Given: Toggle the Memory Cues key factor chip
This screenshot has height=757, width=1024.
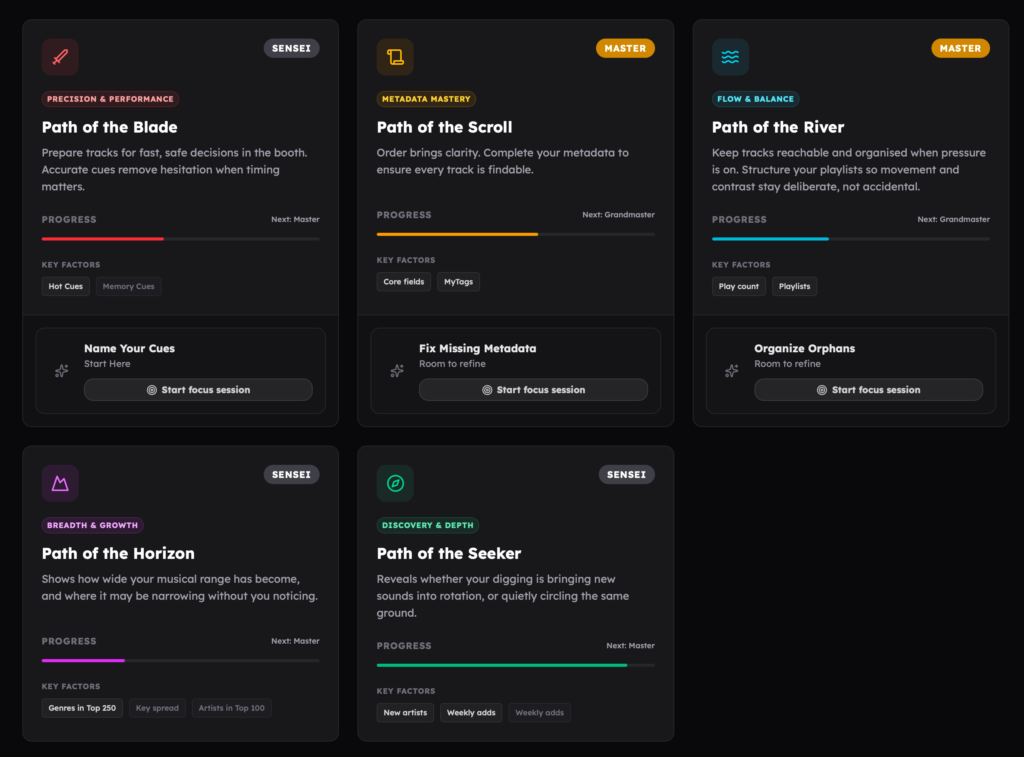Looking at the screenshot, I should click(128, 287).
